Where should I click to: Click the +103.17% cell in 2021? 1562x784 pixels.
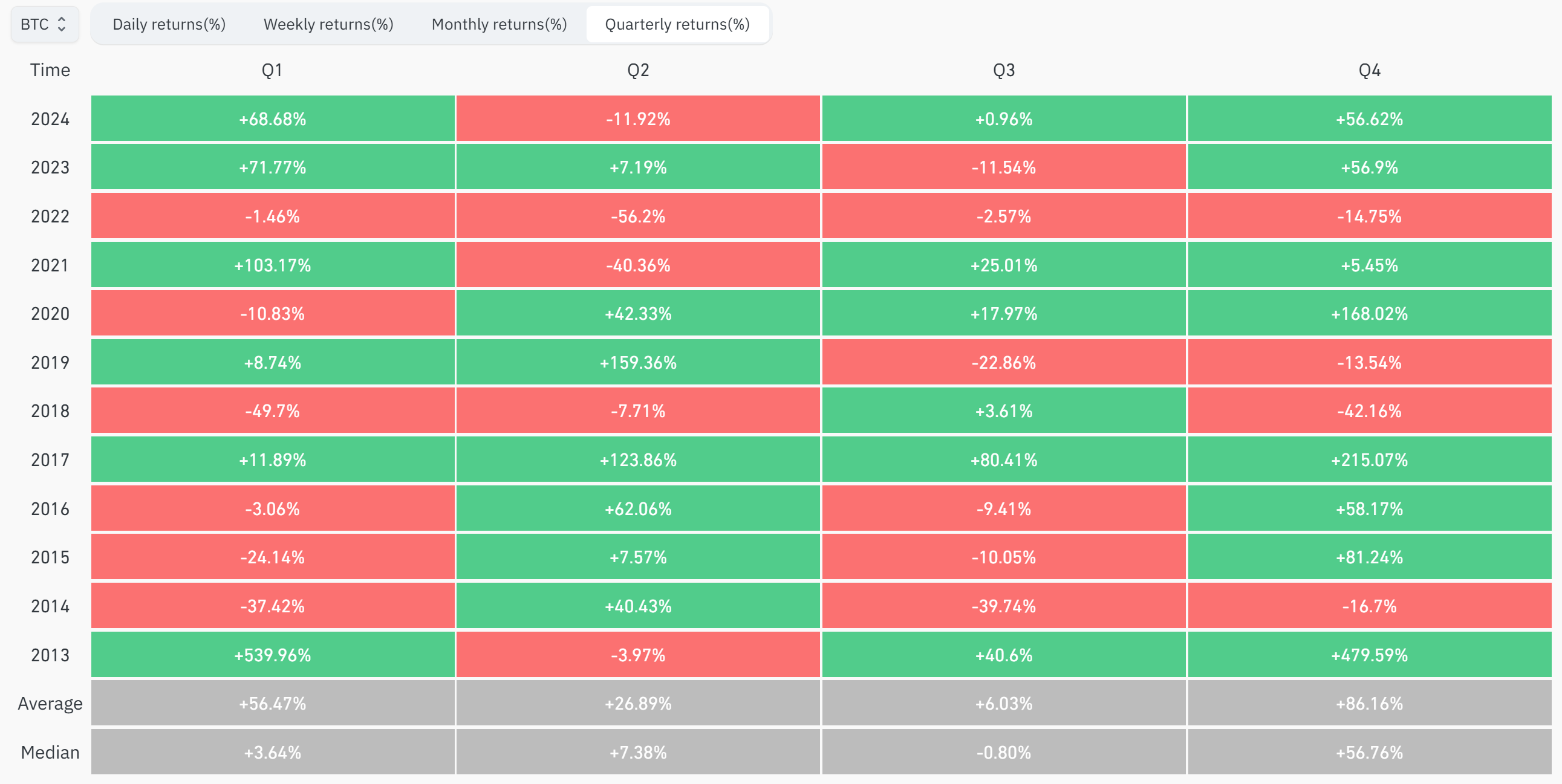[272, 265]
